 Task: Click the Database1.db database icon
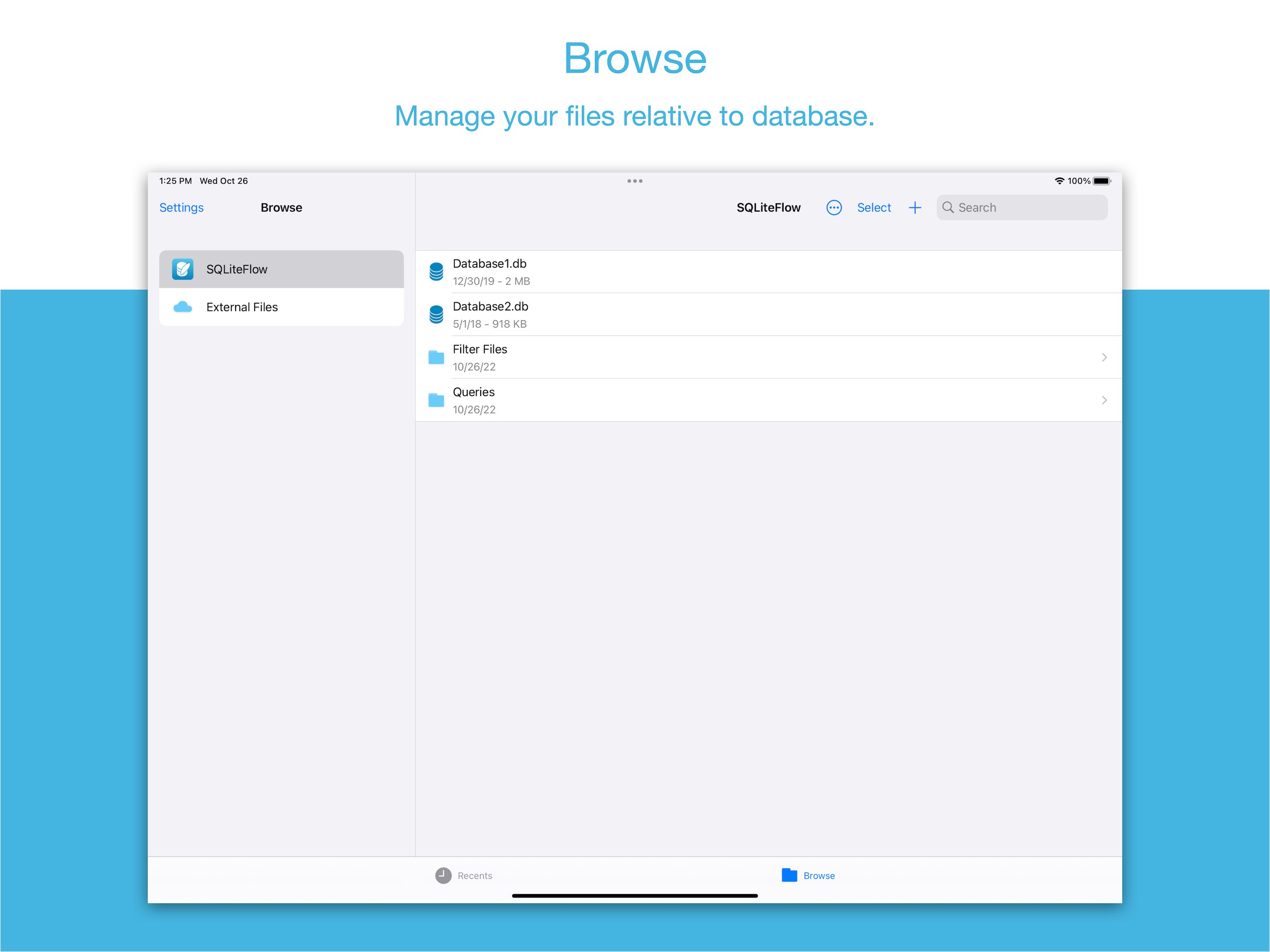[437, 271]
